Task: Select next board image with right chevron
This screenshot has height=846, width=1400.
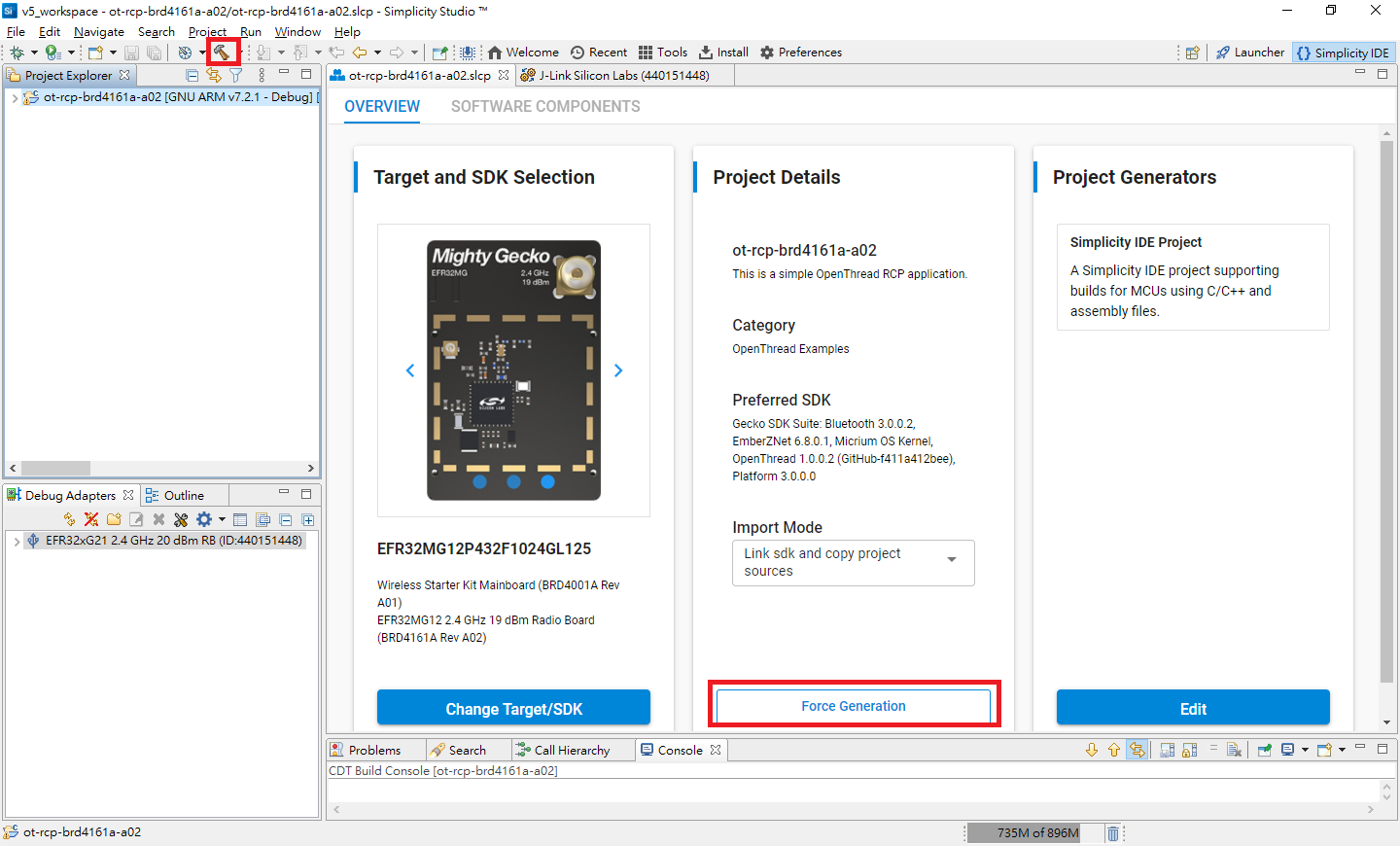Action: [618, 370]
